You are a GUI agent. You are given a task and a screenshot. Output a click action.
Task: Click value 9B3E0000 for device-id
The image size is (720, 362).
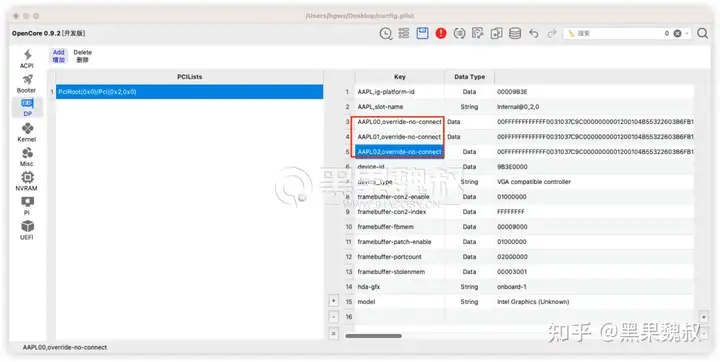pyautogui.click(x=512, y=167)
